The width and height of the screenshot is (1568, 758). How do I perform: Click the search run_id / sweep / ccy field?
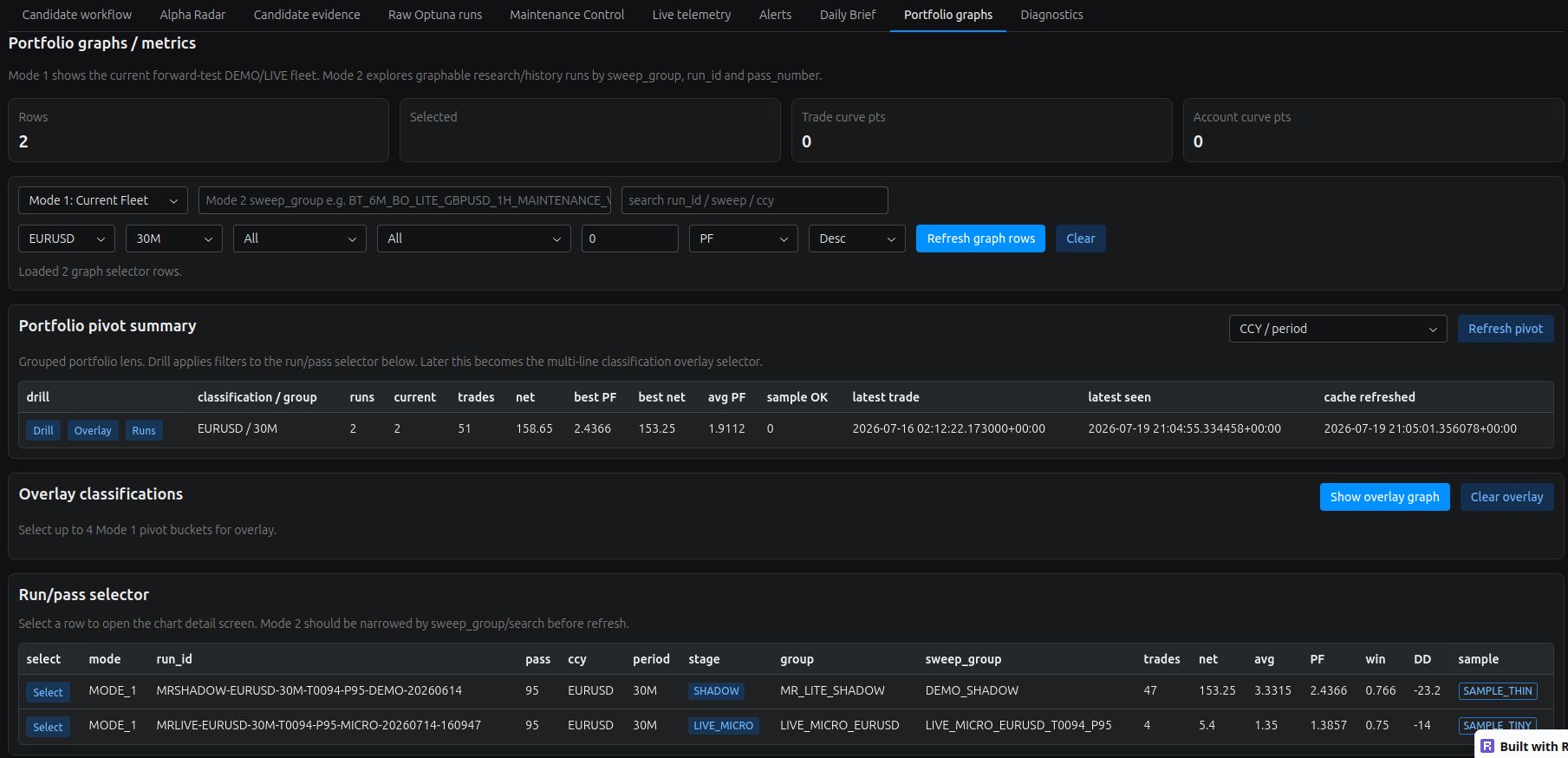coord(754,200)
